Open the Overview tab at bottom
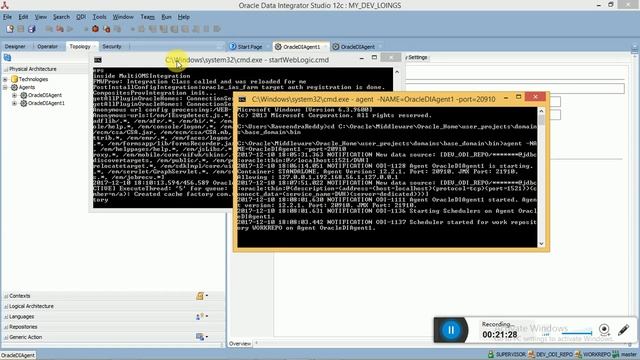 coord(240,344)
